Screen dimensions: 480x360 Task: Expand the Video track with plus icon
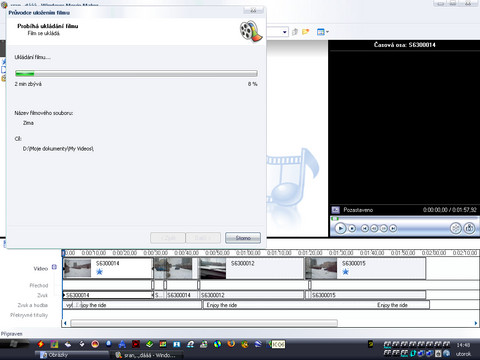54,267
